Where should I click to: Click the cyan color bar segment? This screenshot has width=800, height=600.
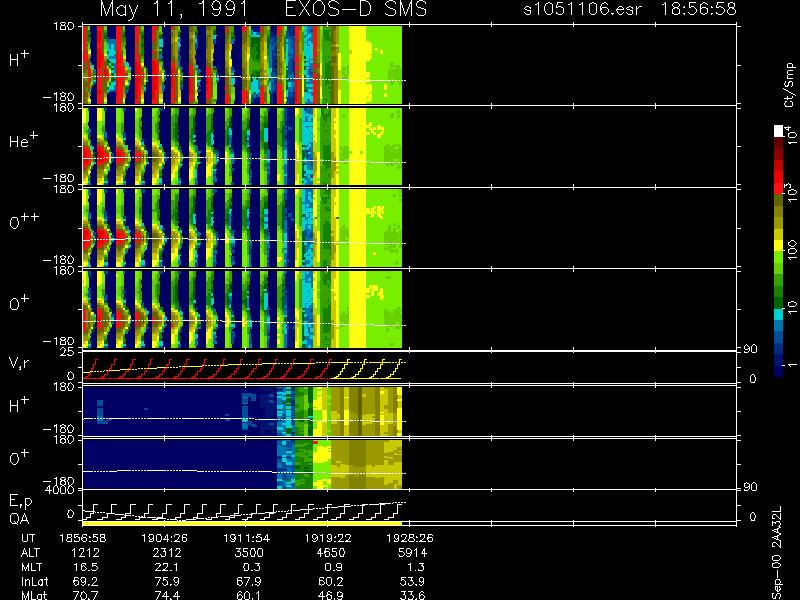pyautogui.click(x=779, y=315)
